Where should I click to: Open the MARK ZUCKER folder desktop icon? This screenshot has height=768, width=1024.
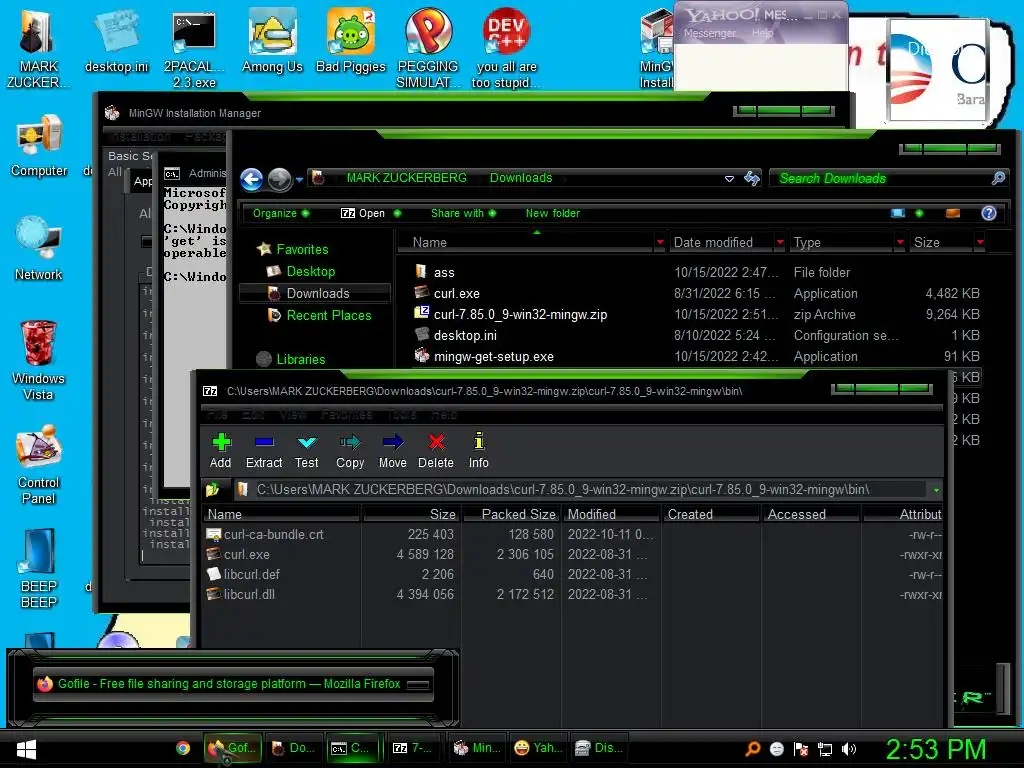[38, 48]
